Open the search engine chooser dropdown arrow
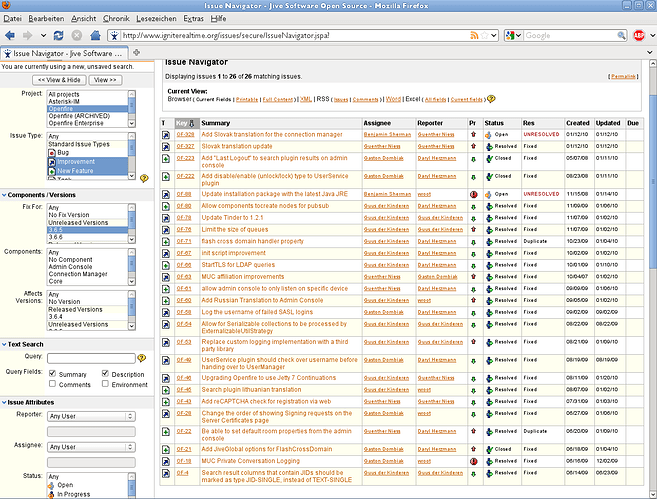 pos(518,36)
